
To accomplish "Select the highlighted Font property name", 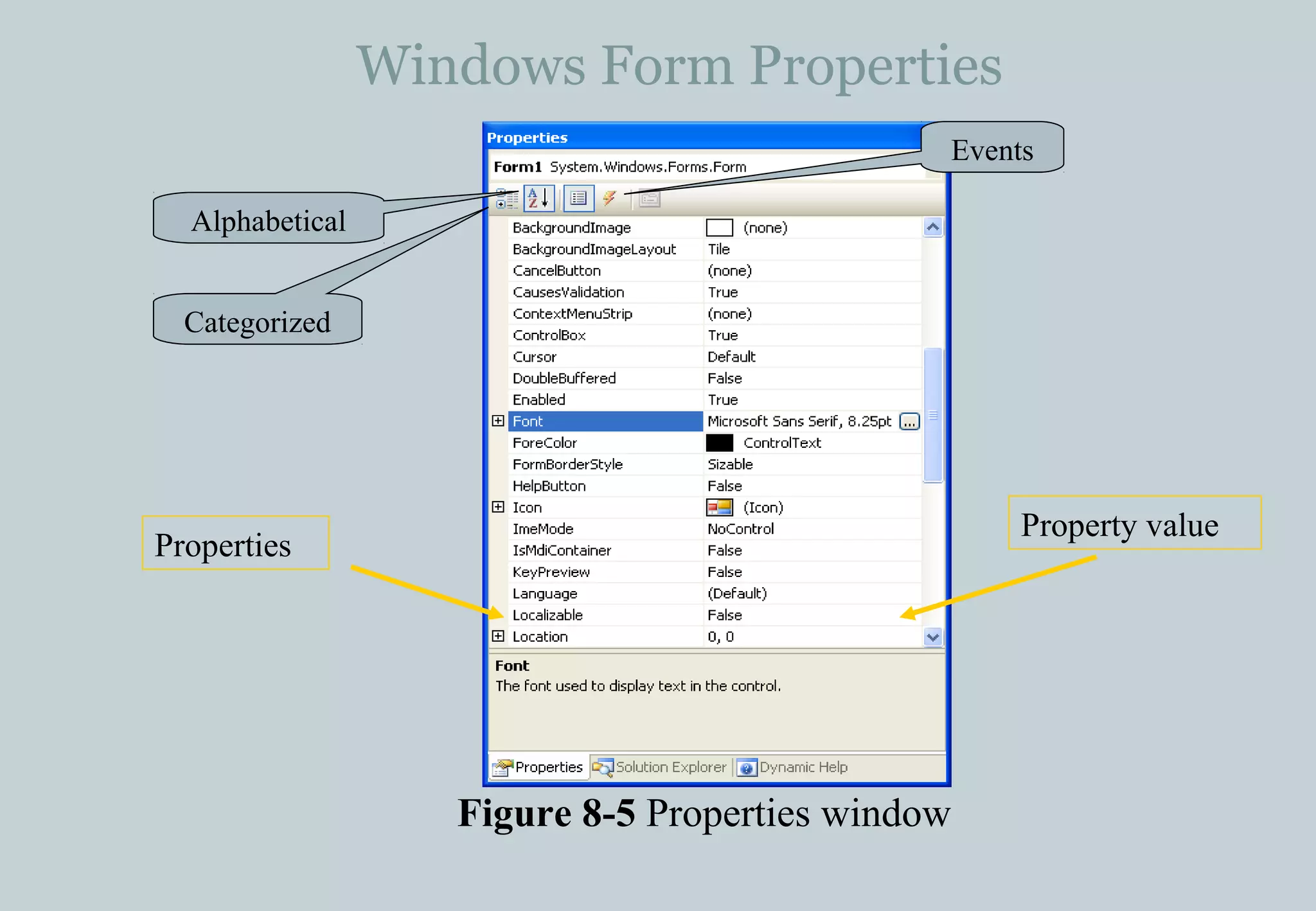I will [605, 421].
